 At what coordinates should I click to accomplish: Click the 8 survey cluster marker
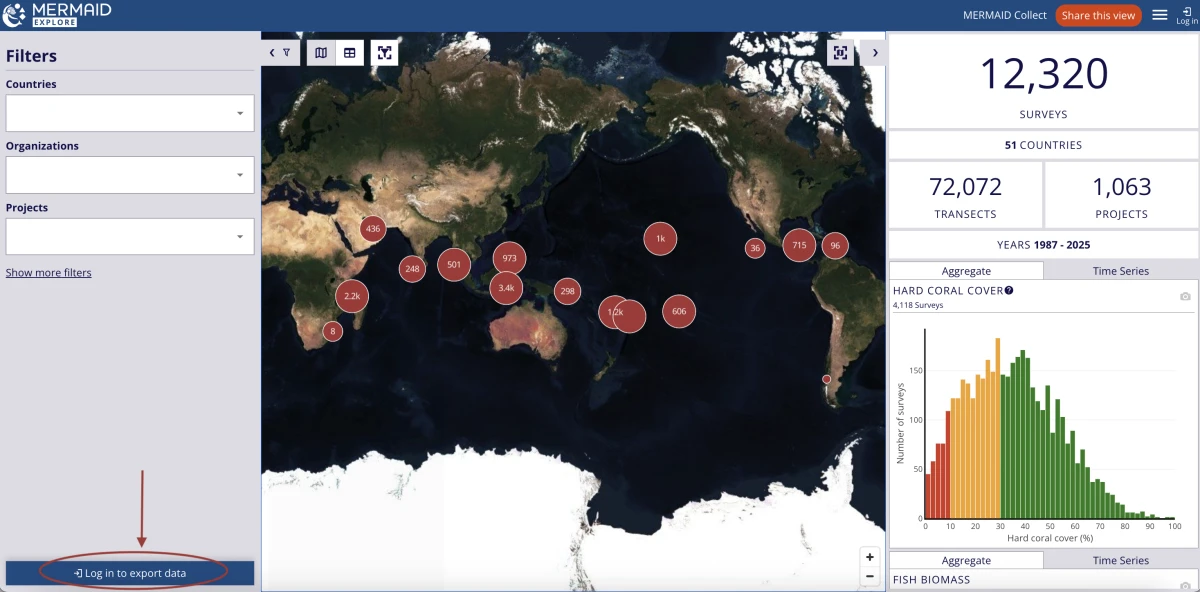(x=333, y=331)
